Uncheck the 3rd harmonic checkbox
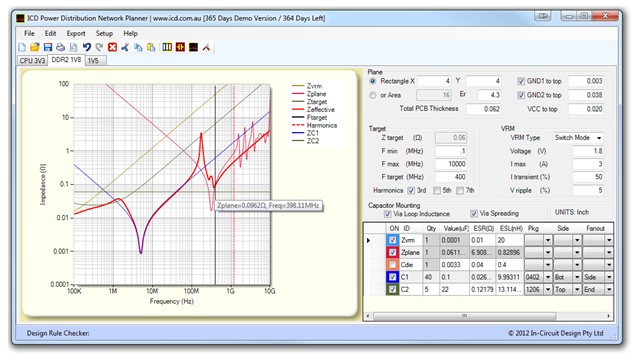This screenshot has width=639, height=361. tap(411, 190)
